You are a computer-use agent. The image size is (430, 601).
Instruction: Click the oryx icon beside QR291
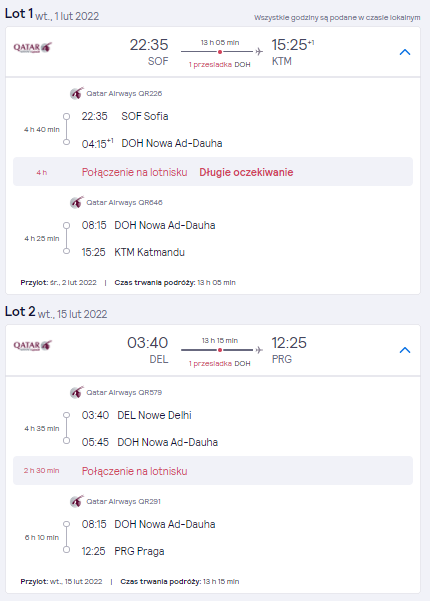point(77,501)
